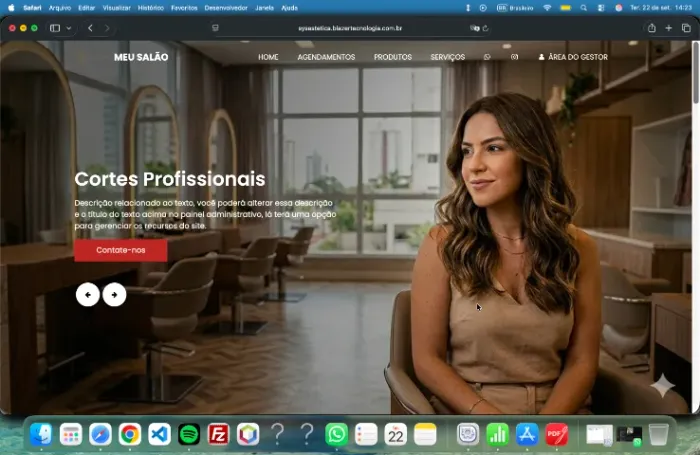The width and height of the screenshot is (700, 455).
Task: Reload the page in Safari
Action: 486,28
